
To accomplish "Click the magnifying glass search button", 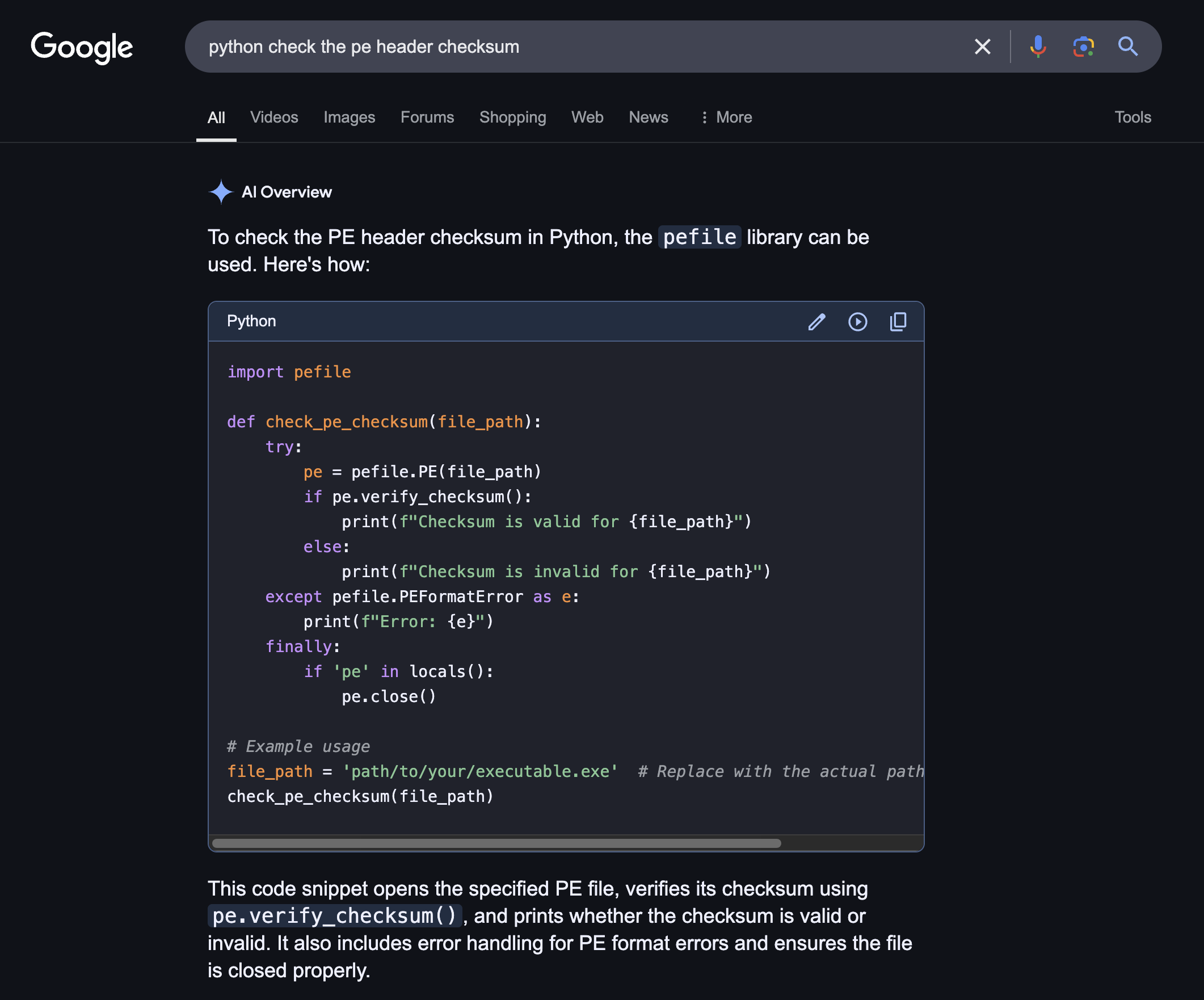I will tap(1128, 47).
